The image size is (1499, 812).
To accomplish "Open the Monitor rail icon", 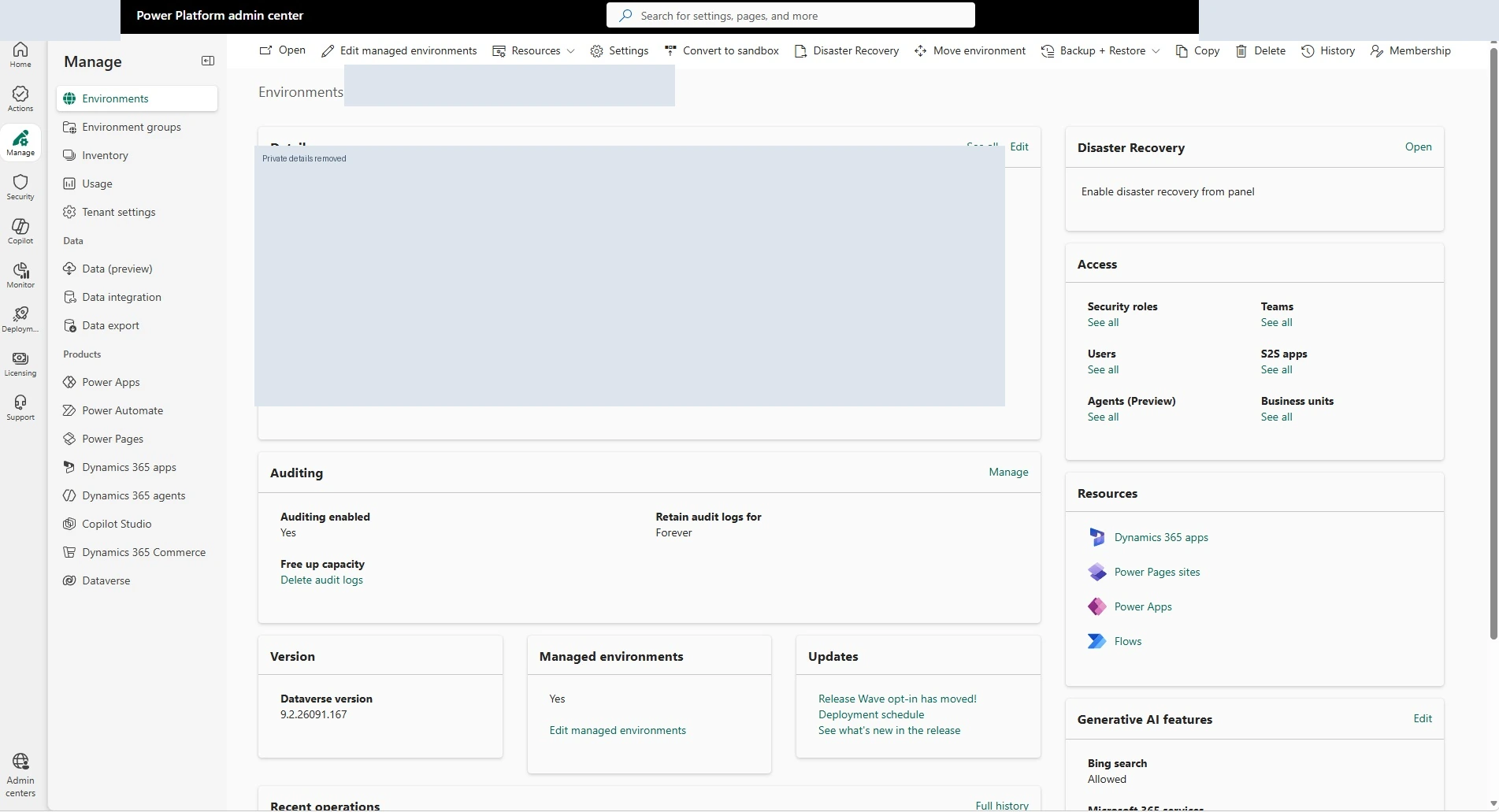I will [20, 275].
